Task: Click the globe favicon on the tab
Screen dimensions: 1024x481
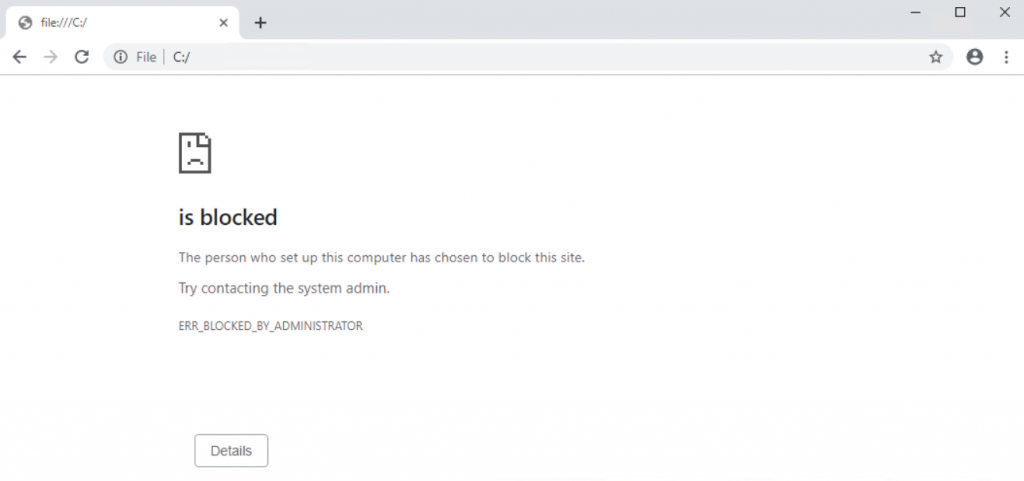Action: point(25,22)
